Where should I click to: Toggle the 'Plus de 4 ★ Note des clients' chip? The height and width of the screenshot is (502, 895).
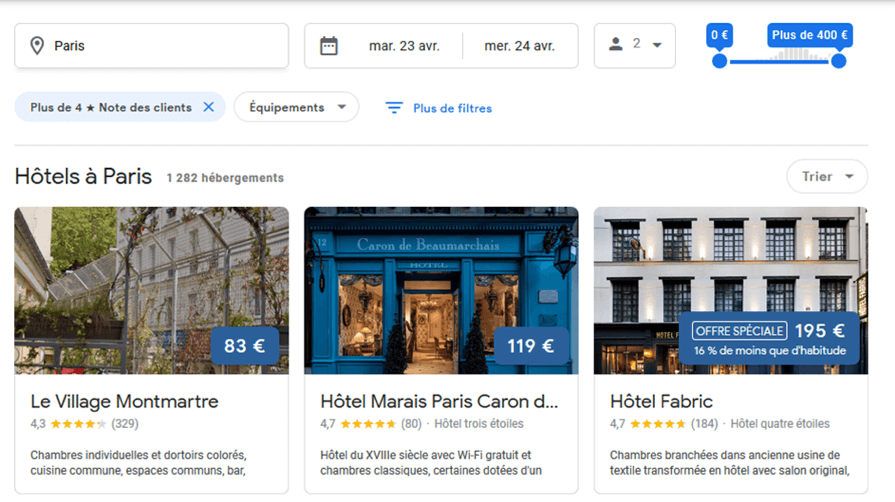pos(110,107)
